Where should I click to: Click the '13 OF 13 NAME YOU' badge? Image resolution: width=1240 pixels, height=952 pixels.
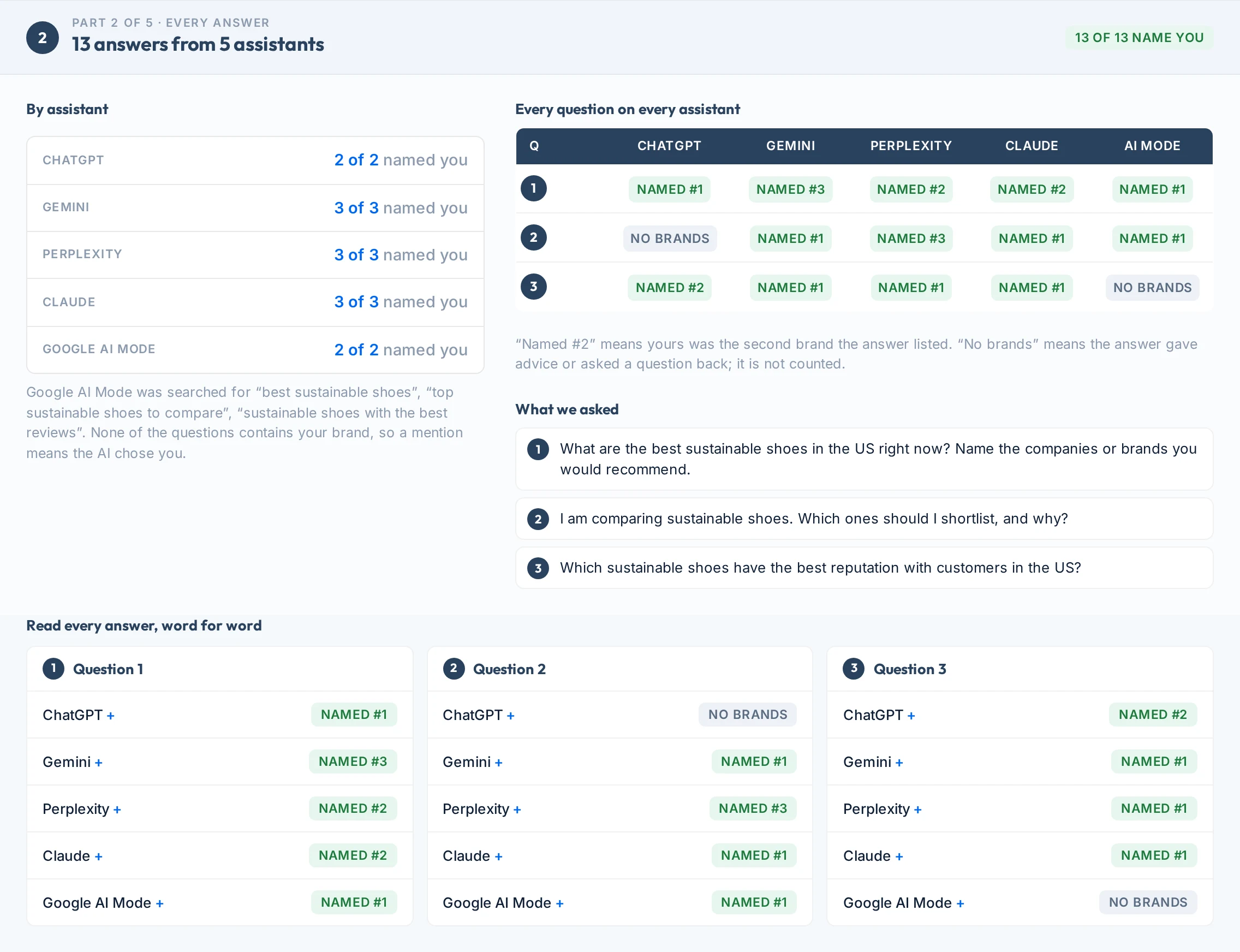click(x=1139, y=38)
